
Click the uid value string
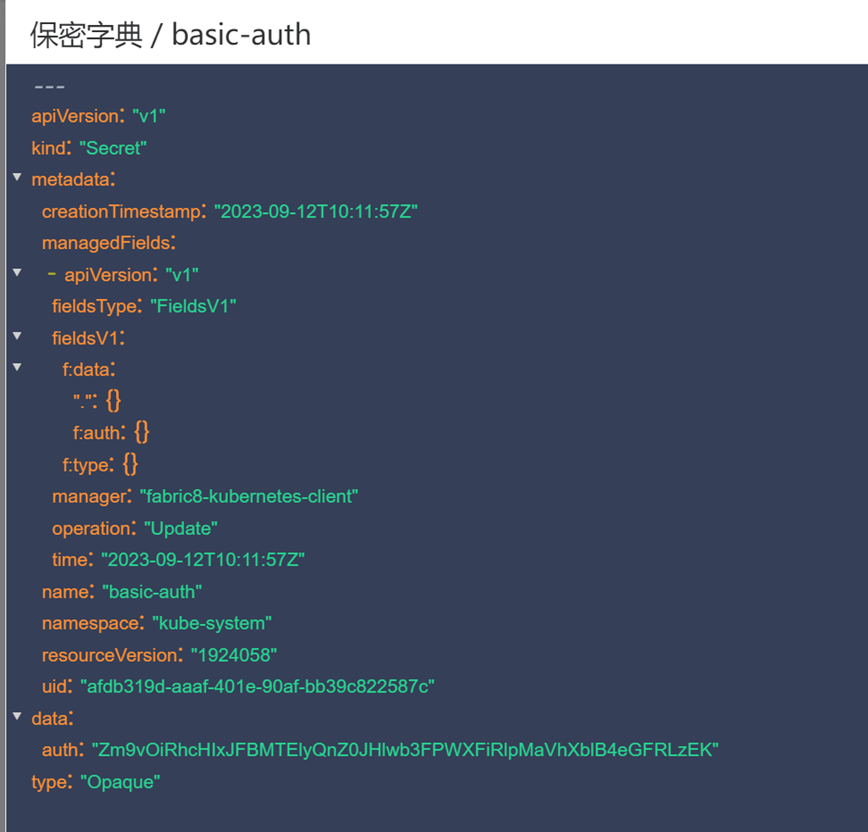point(257,686)
